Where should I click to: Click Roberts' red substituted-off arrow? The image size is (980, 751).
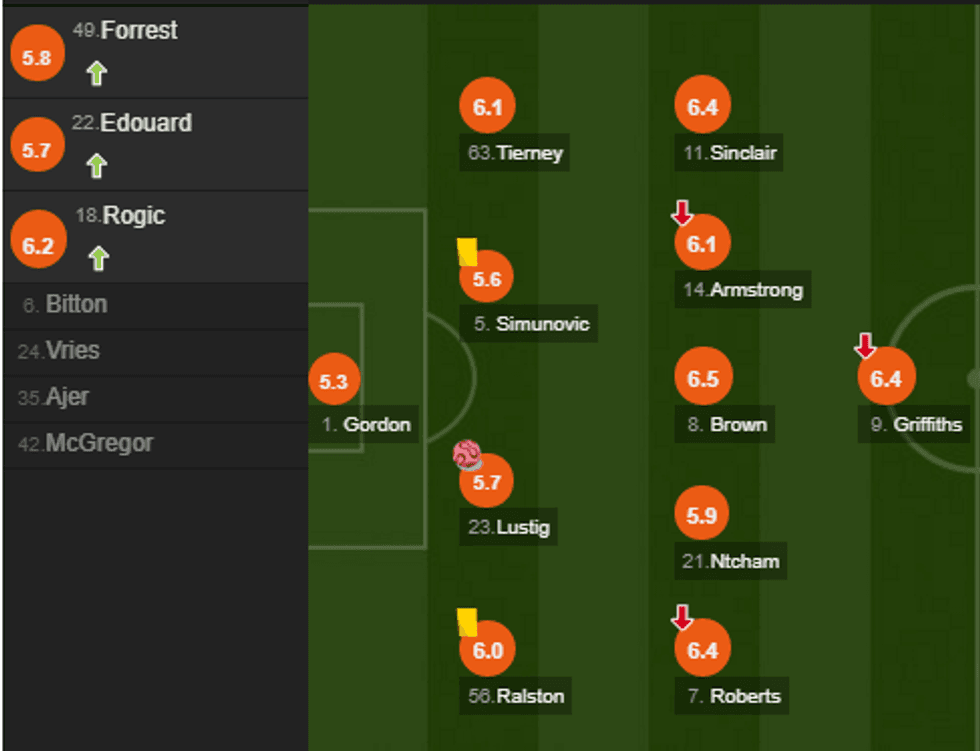pyautogui.click(x=682, y=618)
